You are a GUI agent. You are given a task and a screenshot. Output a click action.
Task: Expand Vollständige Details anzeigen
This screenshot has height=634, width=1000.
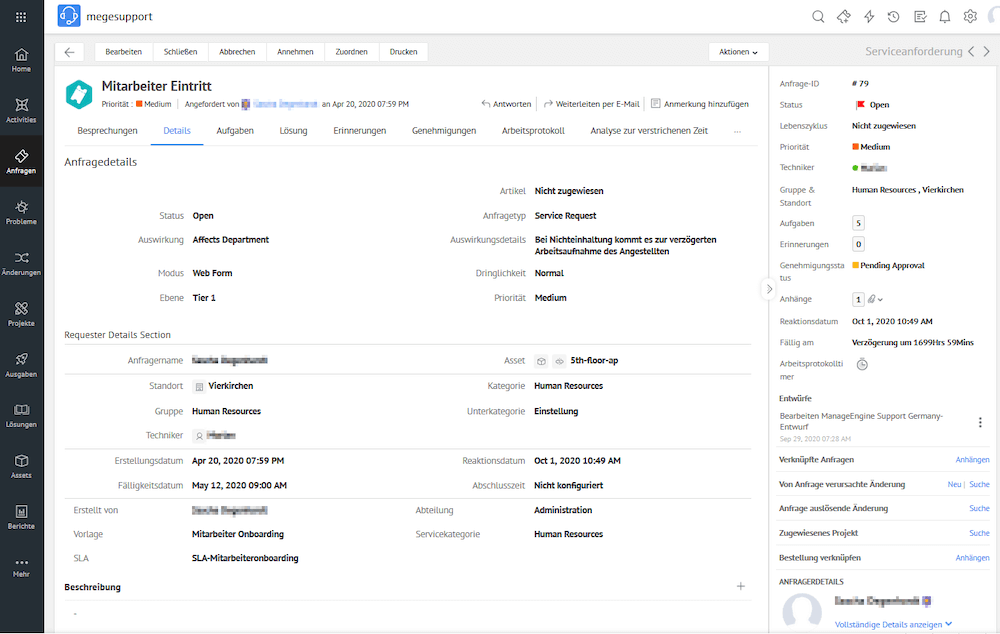pyautogui.click(x=893, y=624)
